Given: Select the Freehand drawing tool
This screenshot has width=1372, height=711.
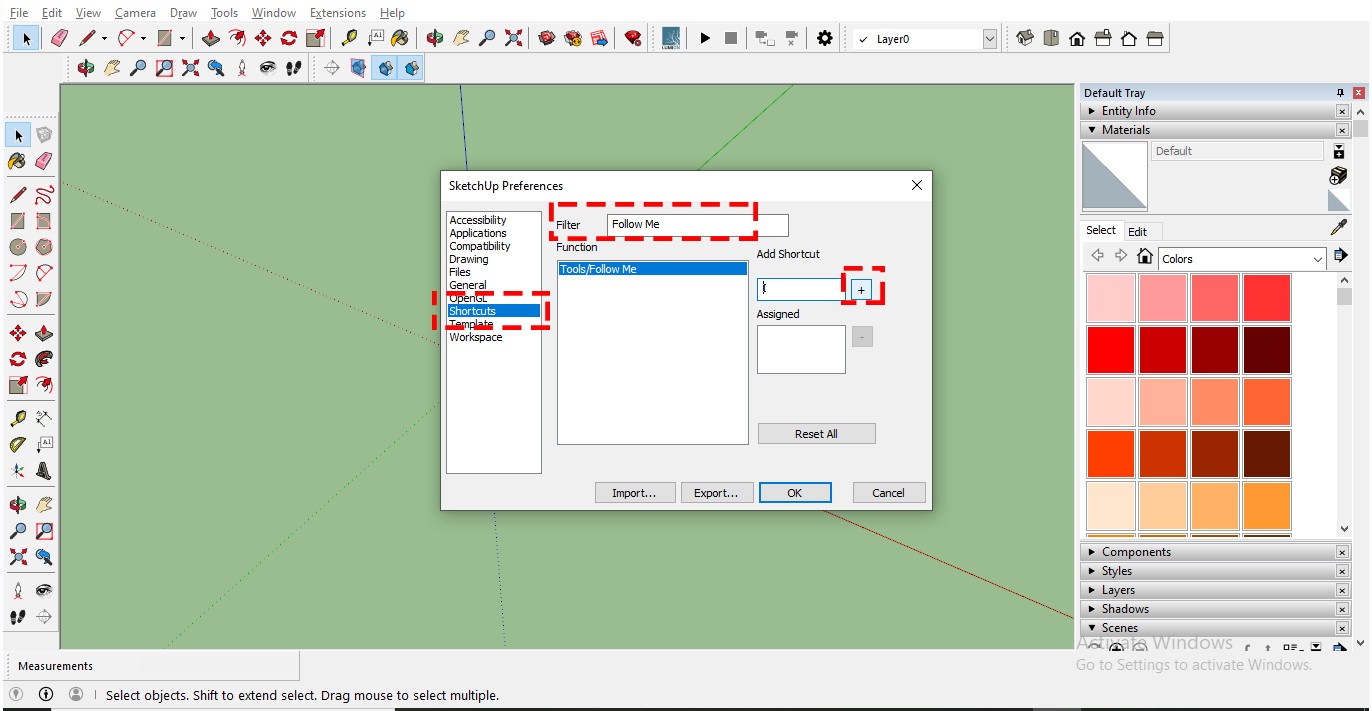Looking at the screenshot, I should coord(44,195).
